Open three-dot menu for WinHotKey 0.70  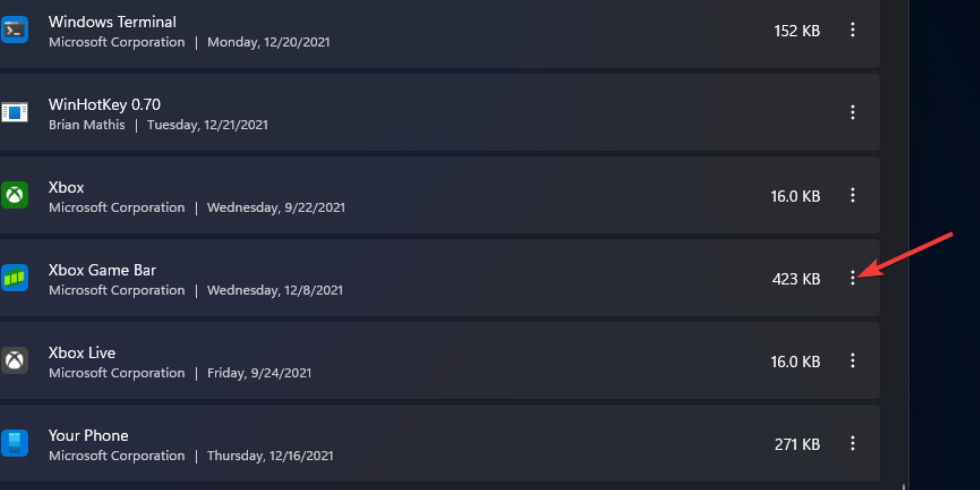pos(853,113)
